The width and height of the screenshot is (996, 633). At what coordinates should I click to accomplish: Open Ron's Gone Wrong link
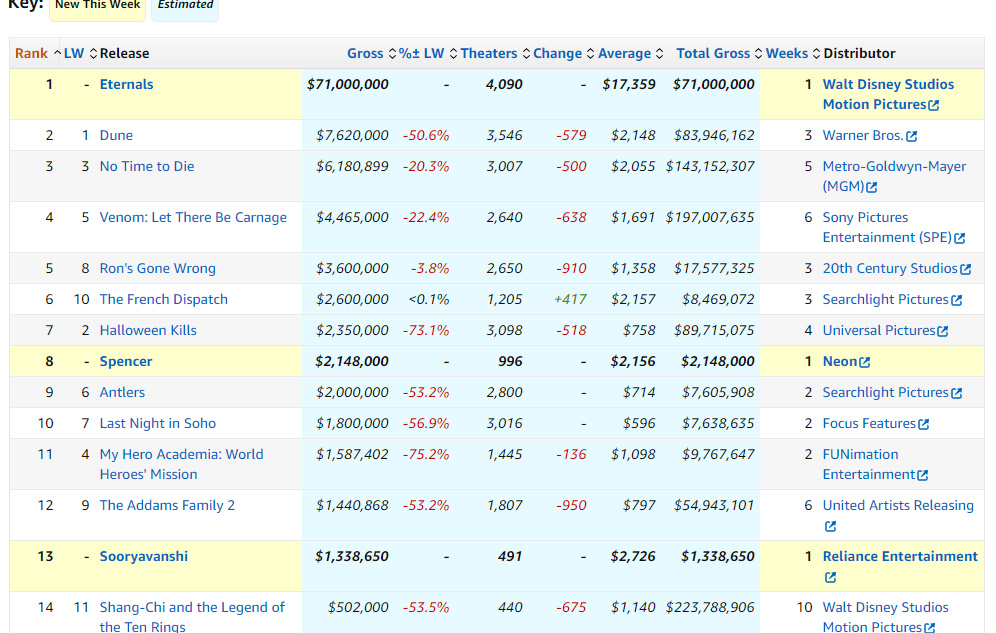pyautogui.click(x=158, y=269)
